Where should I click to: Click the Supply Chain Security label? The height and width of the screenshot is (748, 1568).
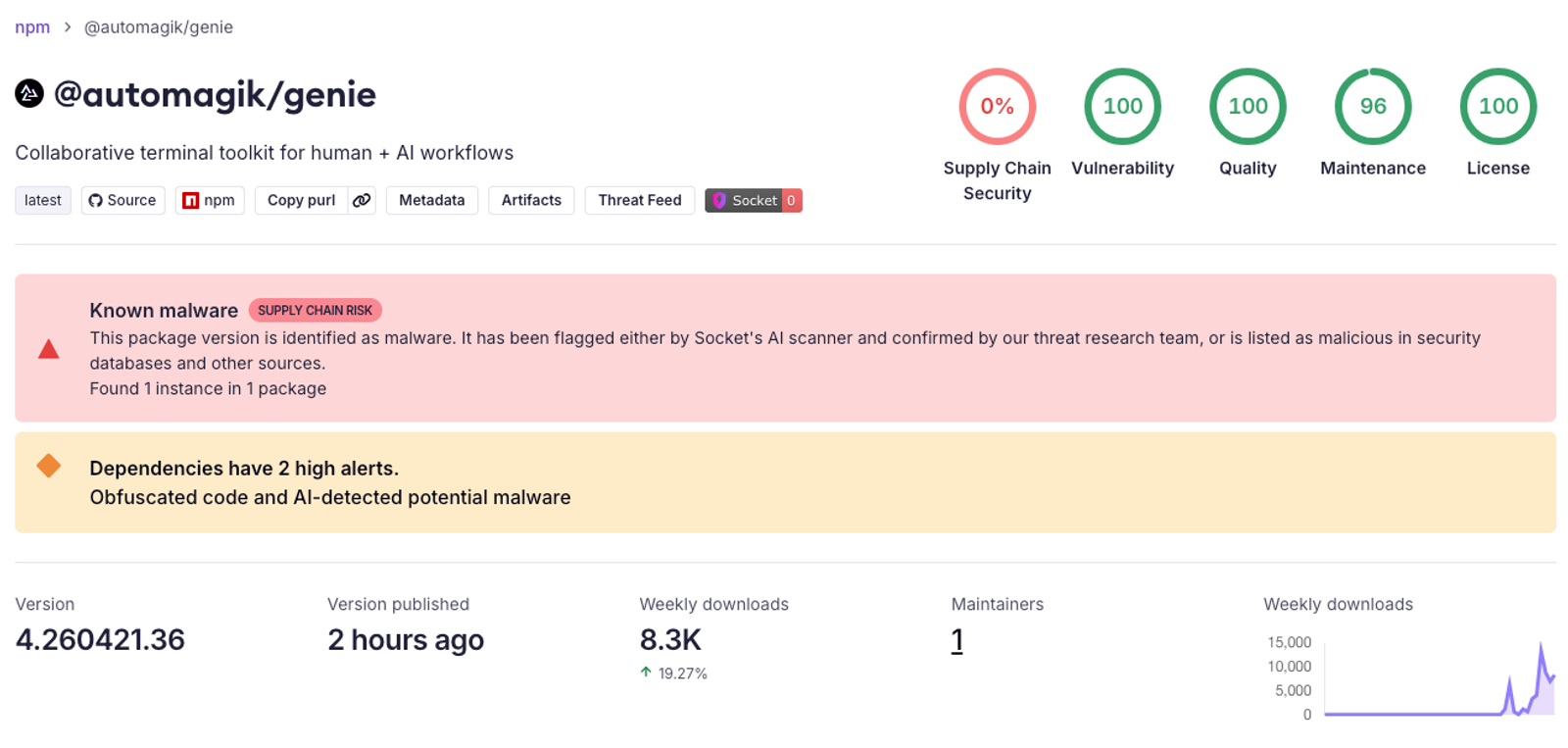click(x=998, y=180)
